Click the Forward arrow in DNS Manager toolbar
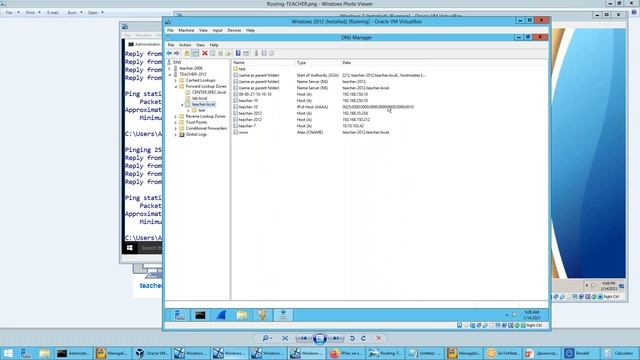This screenshot has height=360, width=640. [x=176, y=53]
